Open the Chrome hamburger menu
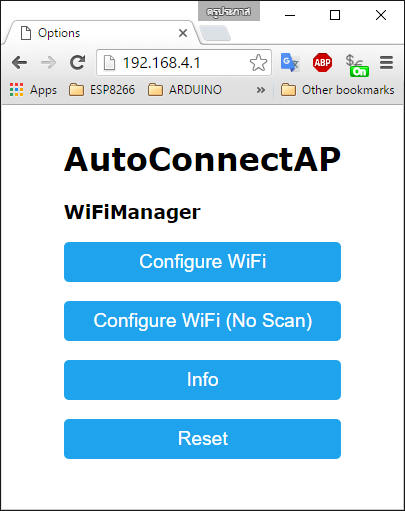This screenshot has height=511, width=405. coord(386,62)
